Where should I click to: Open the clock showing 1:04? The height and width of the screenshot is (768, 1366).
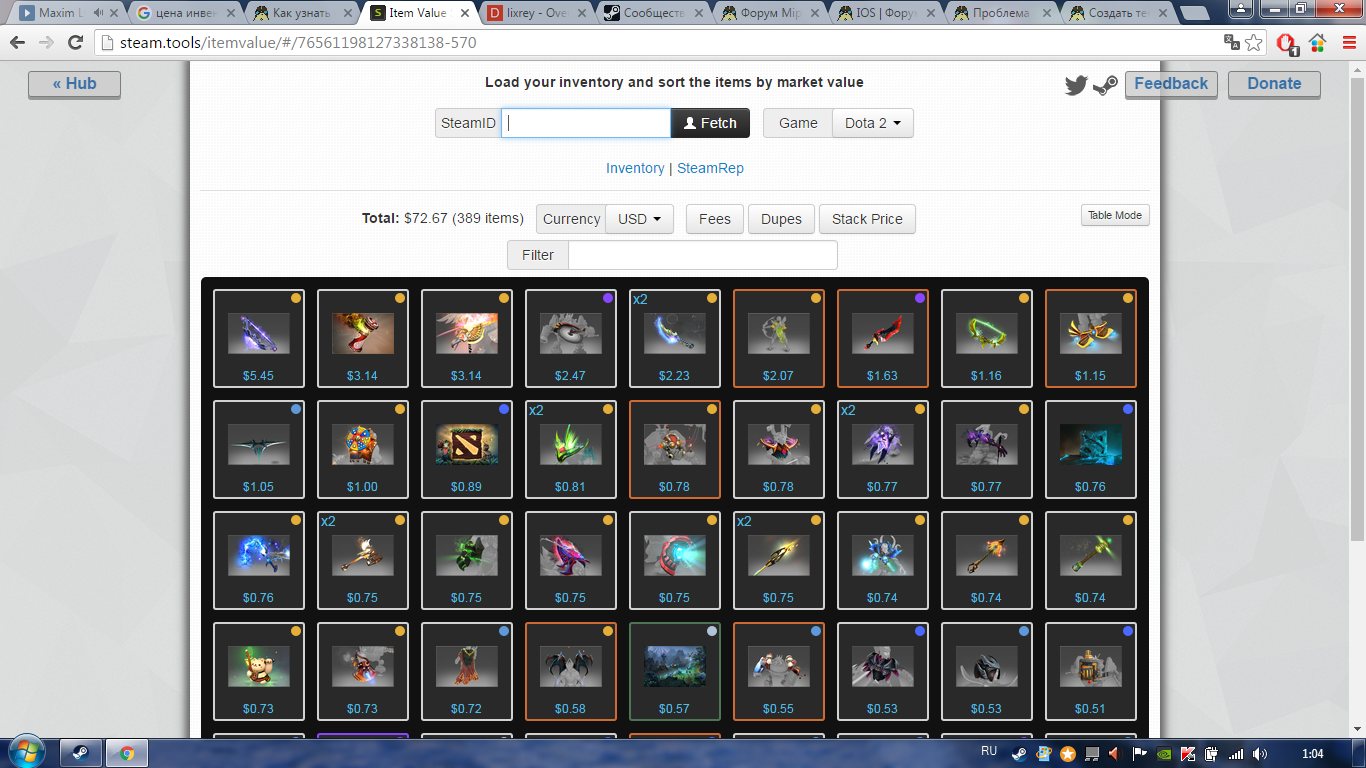1313,754
